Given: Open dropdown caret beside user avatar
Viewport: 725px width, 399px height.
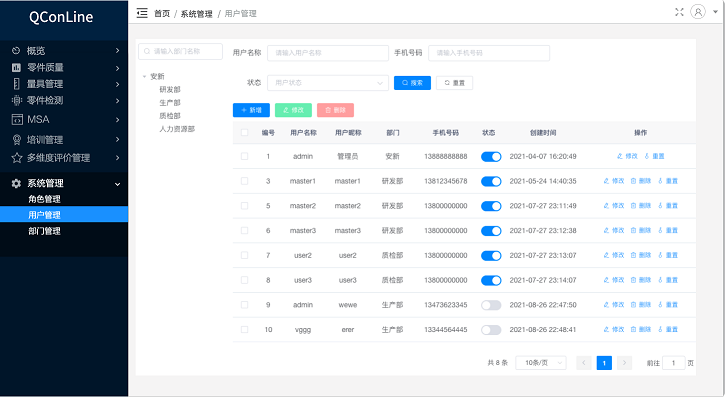Looking at the screenshot, I should [715, 12].
